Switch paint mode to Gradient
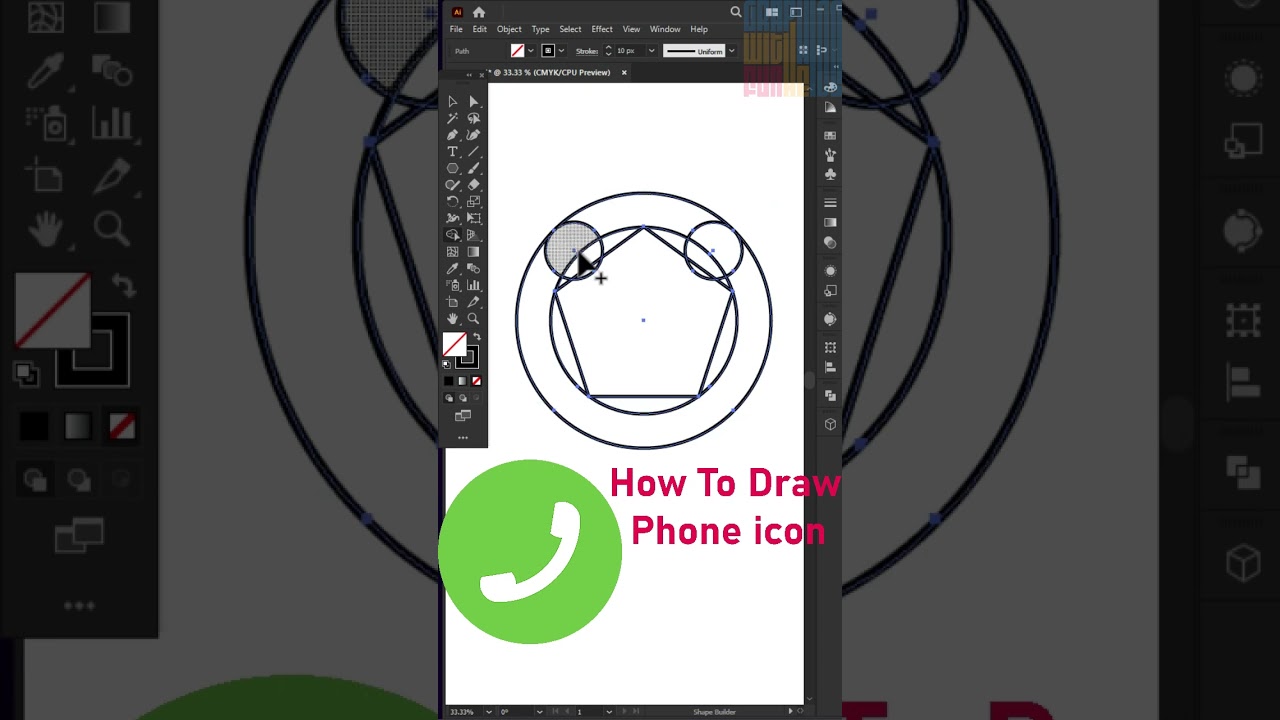Image resolution: width=1280 pixels, height=720 pixels. click(462, 381)
